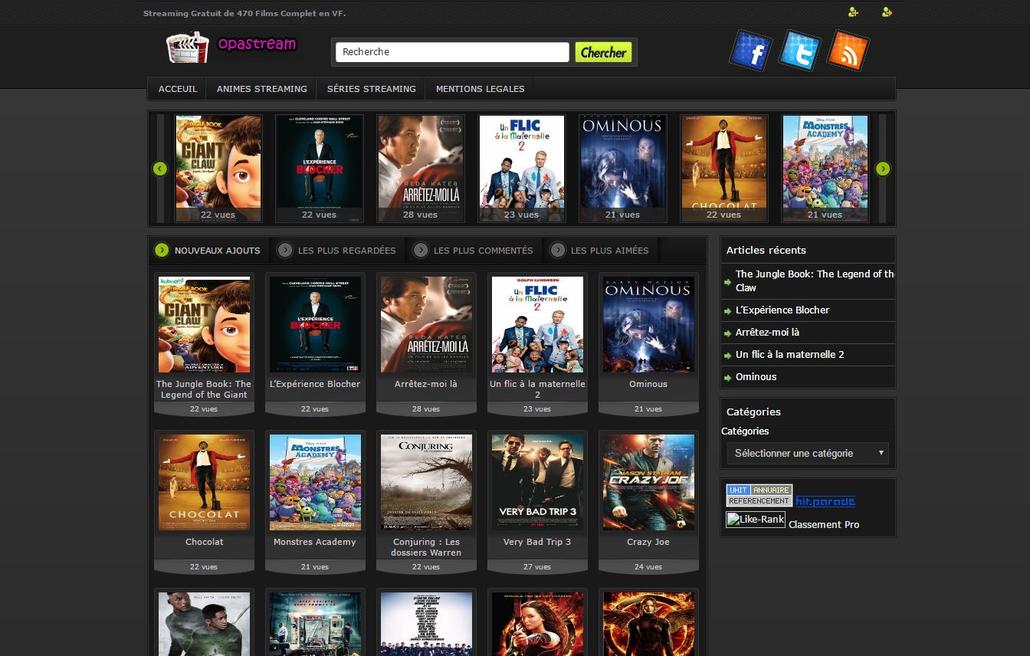
Task: Open L'Expérience Blocher poster in carousel
Action: pyautogui.click(x=319, y=168)
